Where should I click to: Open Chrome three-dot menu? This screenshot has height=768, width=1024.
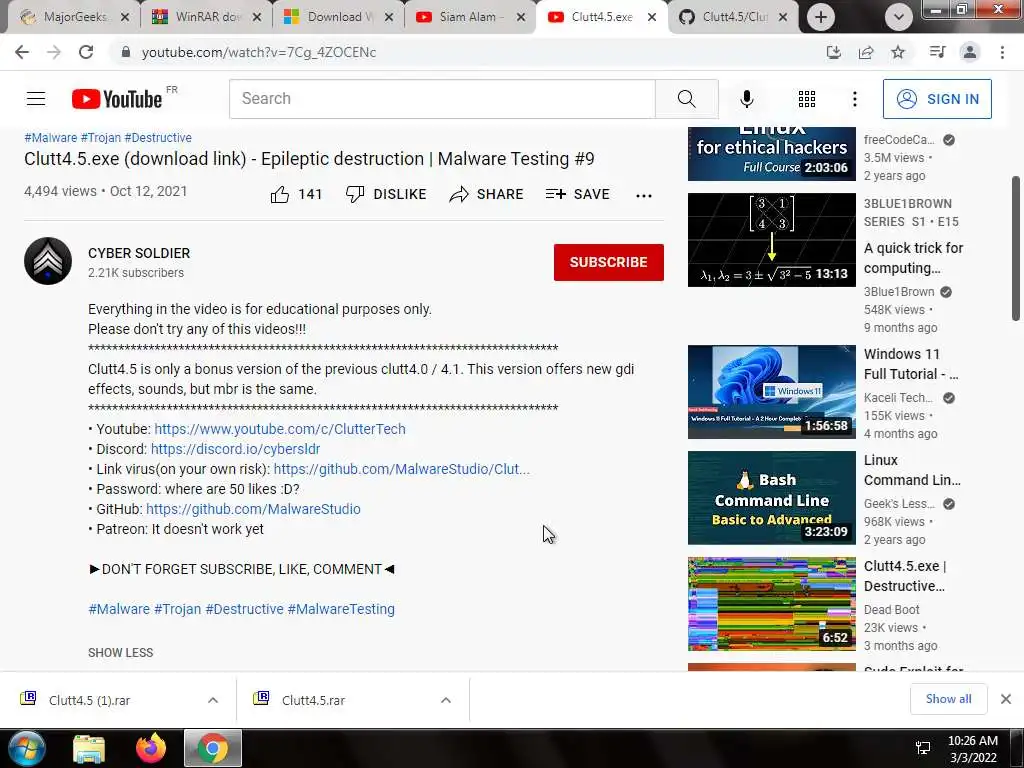(1002, 52)
